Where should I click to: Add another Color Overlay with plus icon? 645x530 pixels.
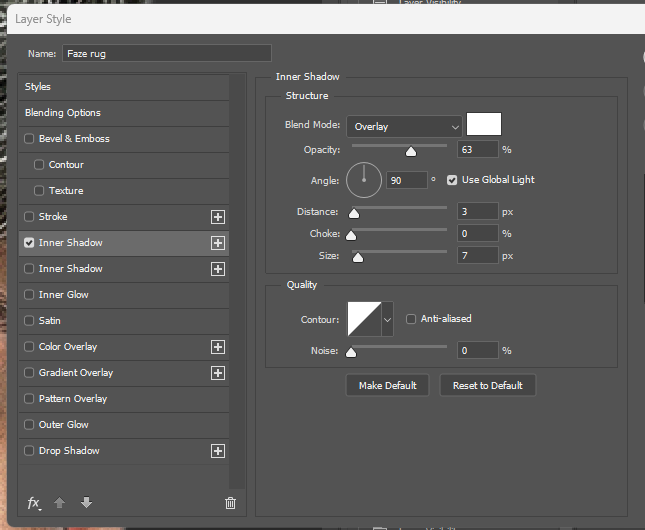point(218,347)
